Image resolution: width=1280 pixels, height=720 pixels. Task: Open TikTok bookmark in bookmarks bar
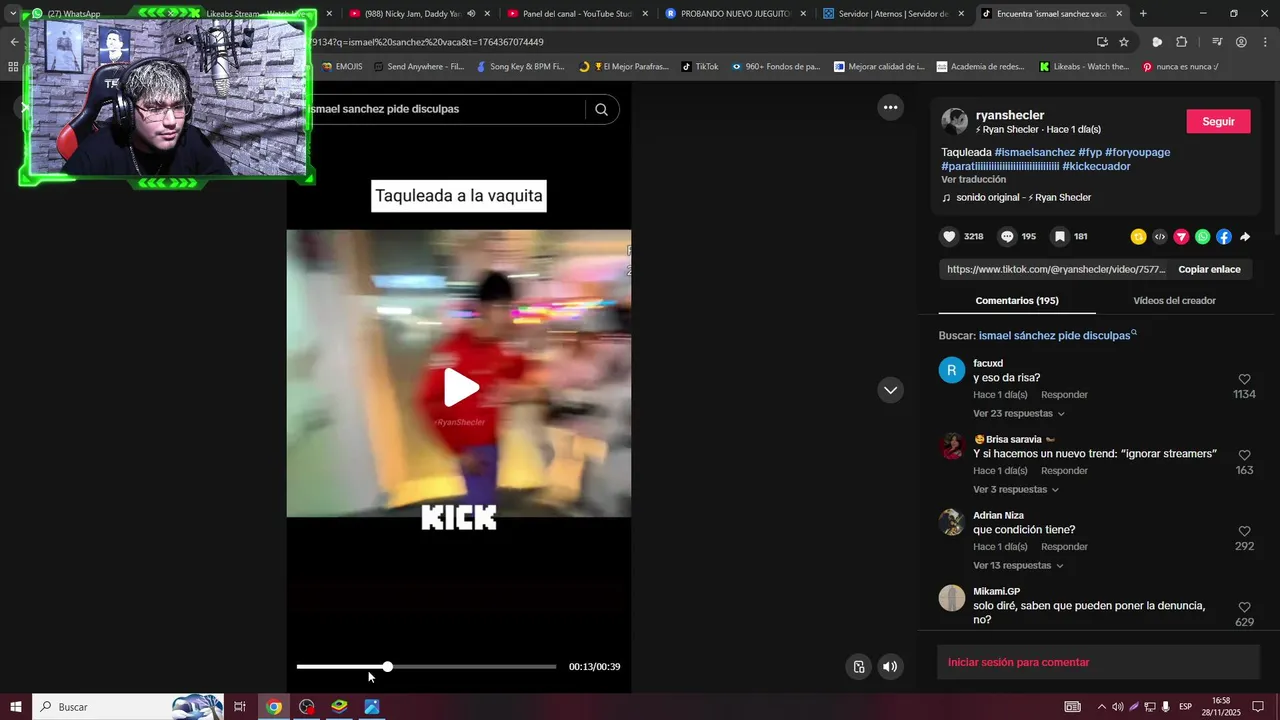(700, 67)
